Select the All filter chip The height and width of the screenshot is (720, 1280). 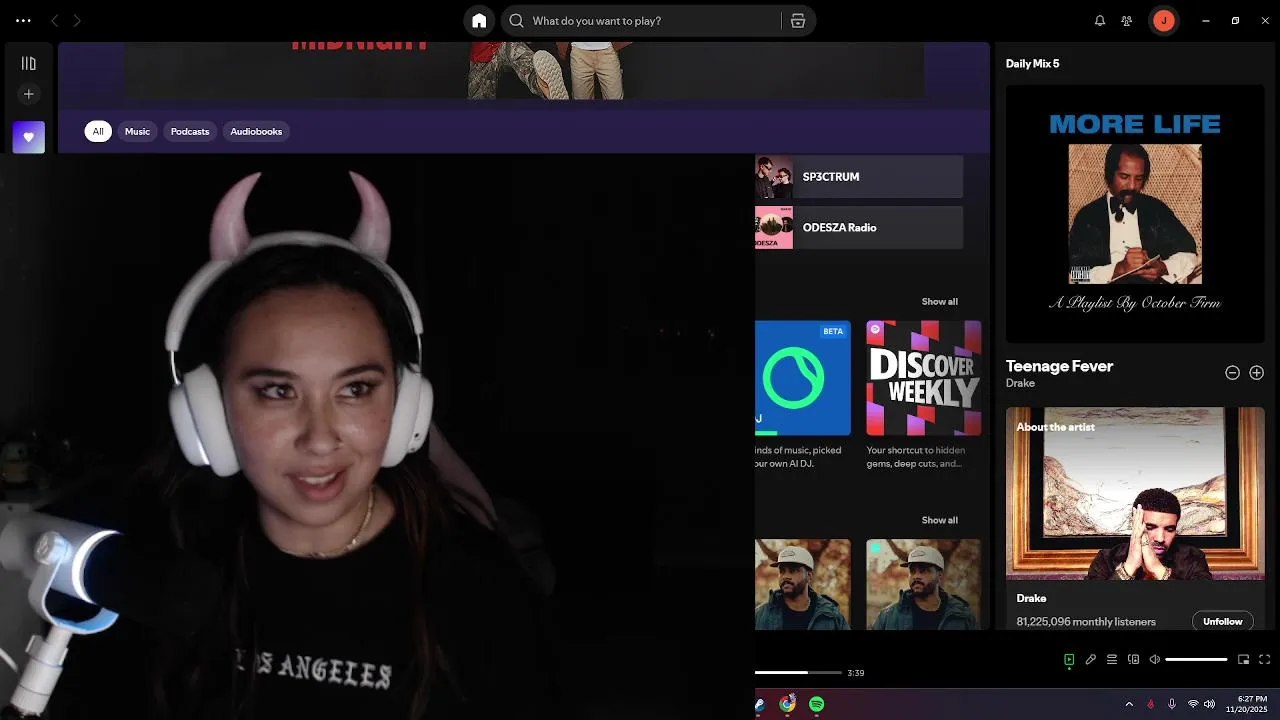pos(98,131)
